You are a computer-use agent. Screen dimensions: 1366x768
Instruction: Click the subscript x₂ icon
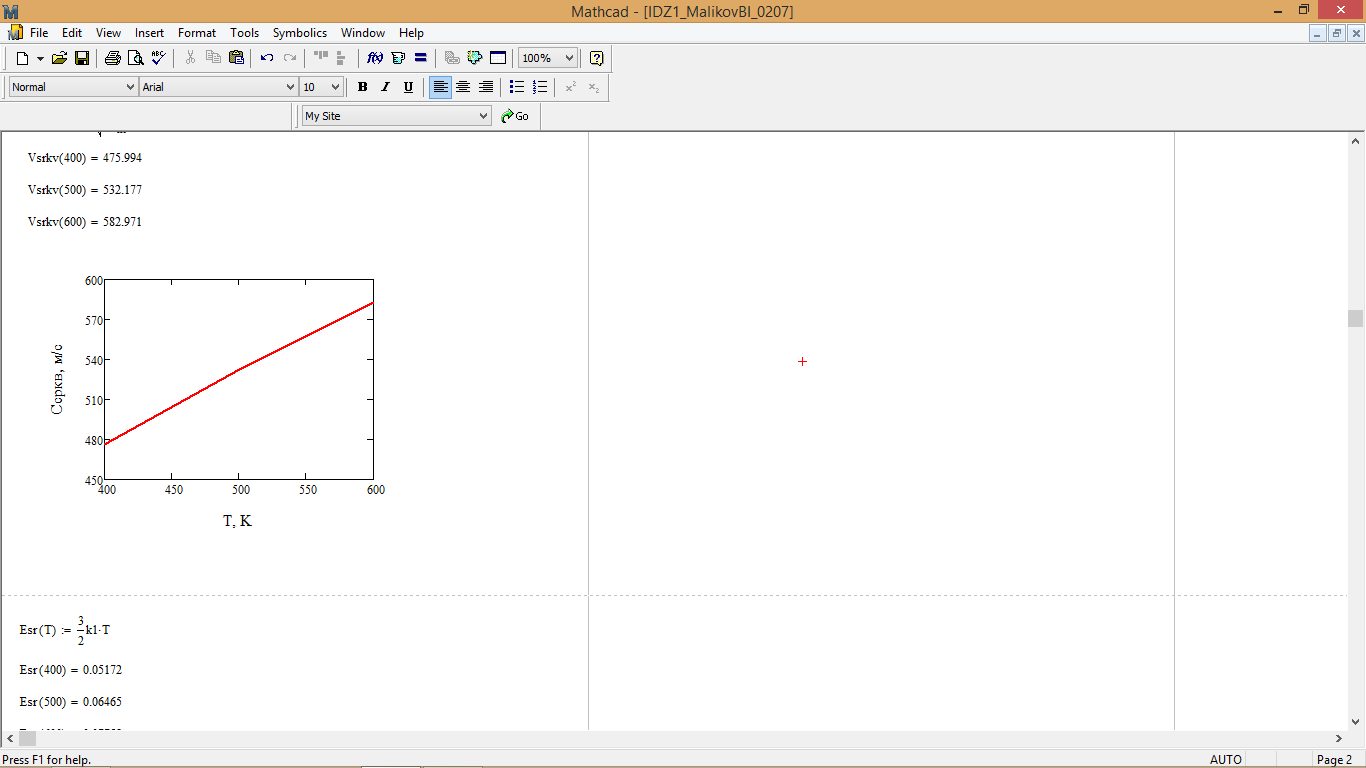[x=594, y=87]
